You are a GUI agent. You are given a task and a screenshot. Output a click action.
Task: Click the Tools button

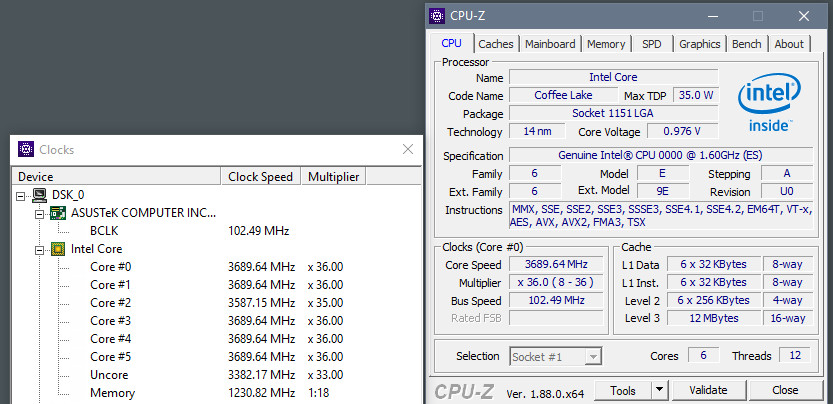[x=623, y=390]
